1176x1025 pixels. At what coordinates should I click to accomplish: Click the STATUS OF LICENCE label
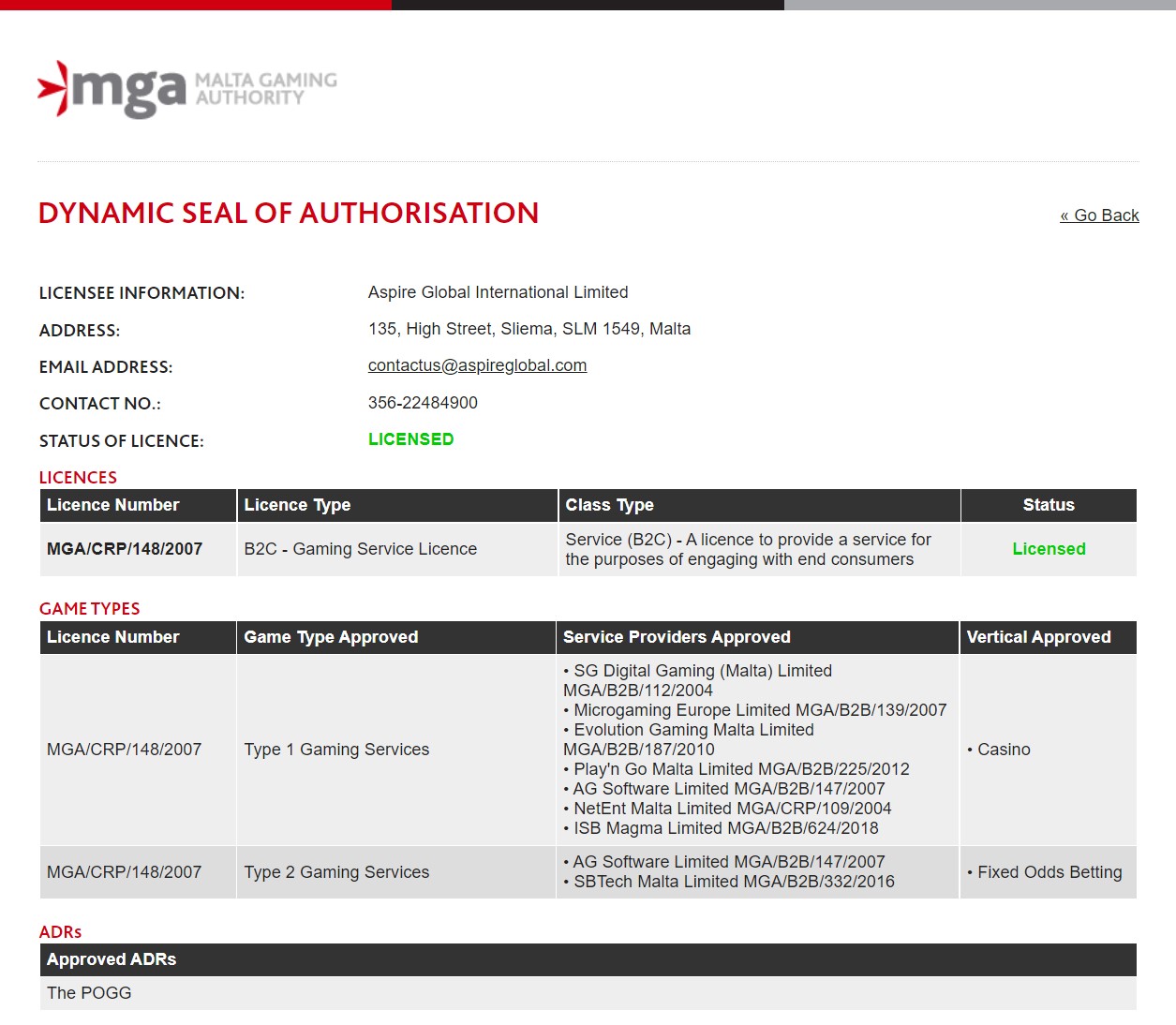[121, 441]
